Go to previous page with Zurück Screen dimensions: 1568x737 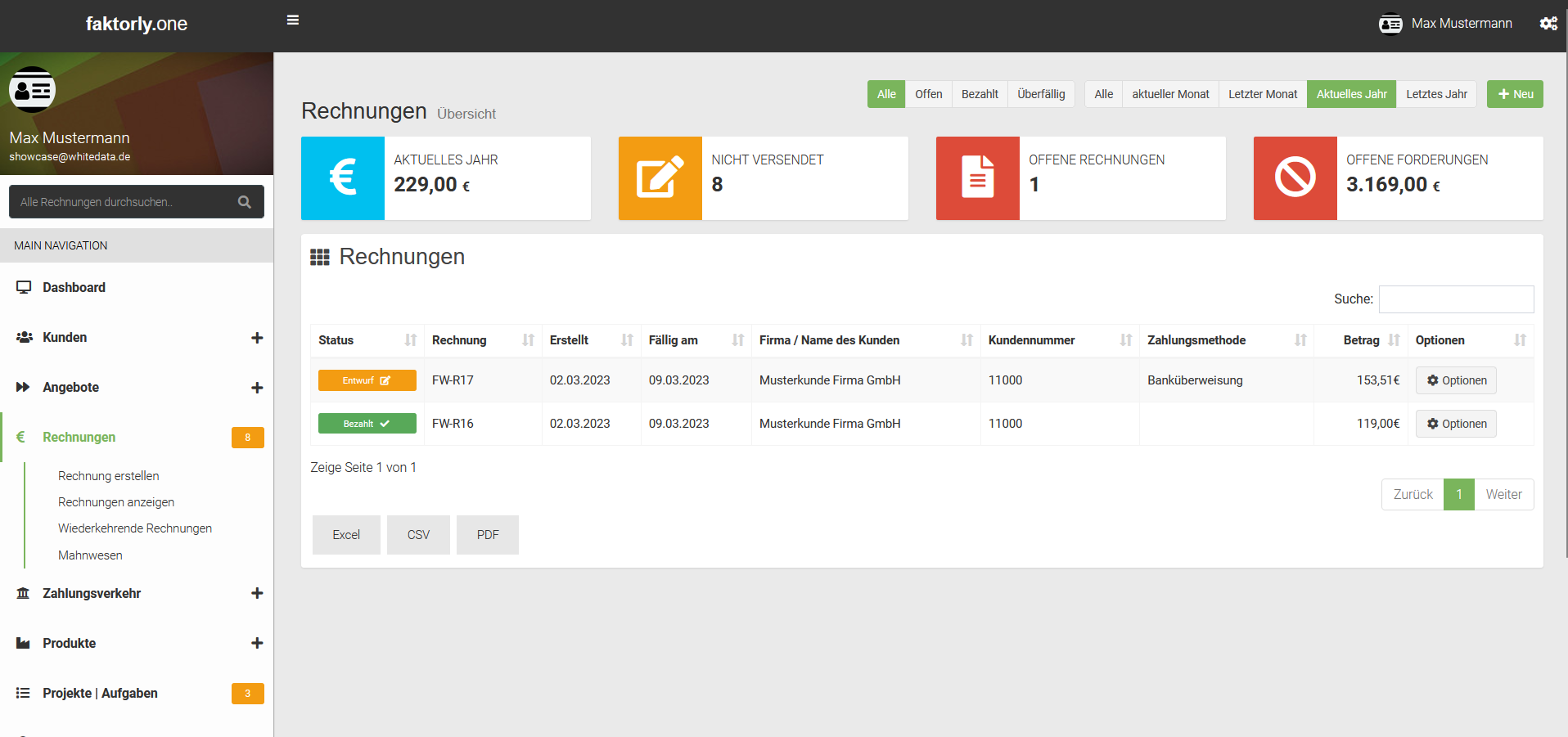[x=1413, y=494]
